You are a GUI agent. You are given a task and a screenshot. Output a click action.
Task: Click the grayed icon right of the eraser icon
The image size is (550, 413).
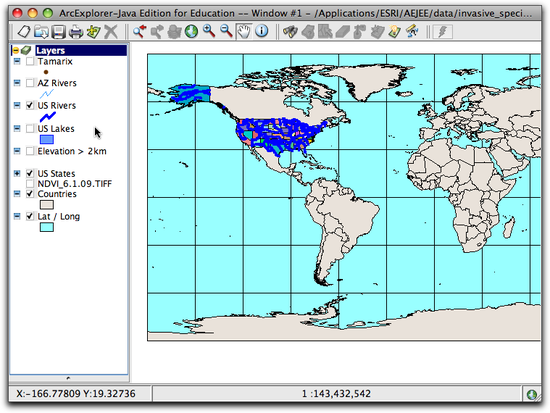360,32
